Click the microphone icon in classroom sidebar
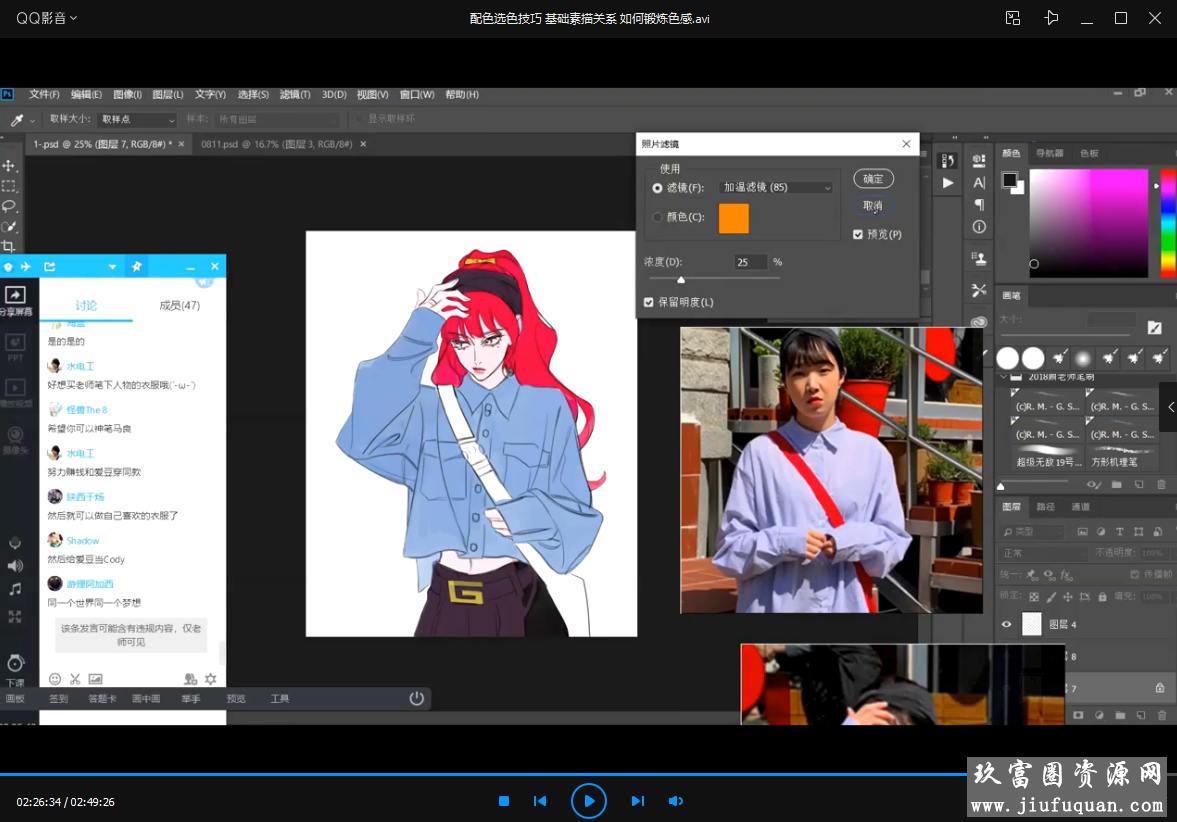This screenshot has width=1177, height=822. tap(14, 543)
